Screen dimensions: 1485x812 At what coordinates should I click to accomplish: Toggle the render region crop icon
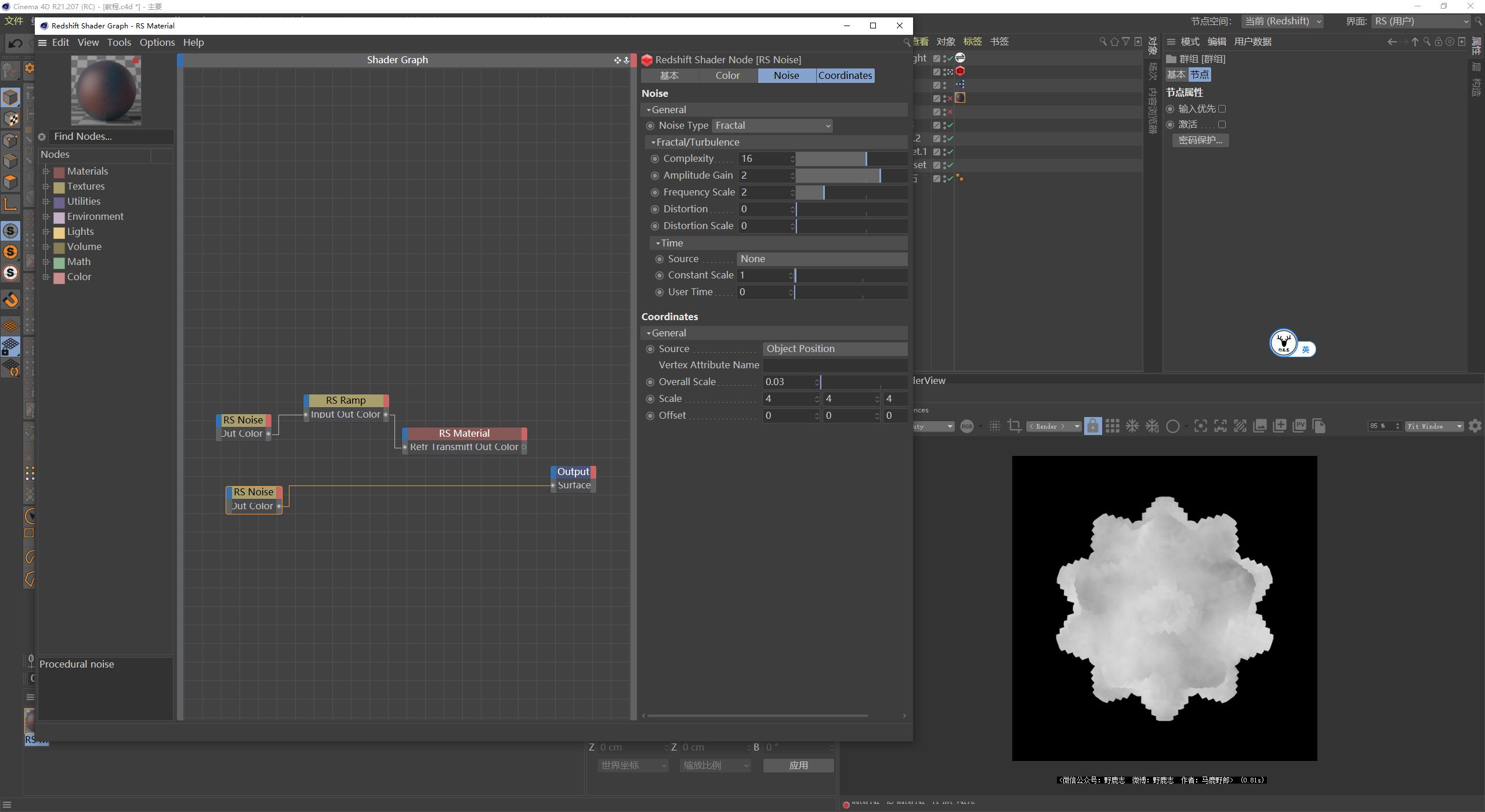(1014, 426)
